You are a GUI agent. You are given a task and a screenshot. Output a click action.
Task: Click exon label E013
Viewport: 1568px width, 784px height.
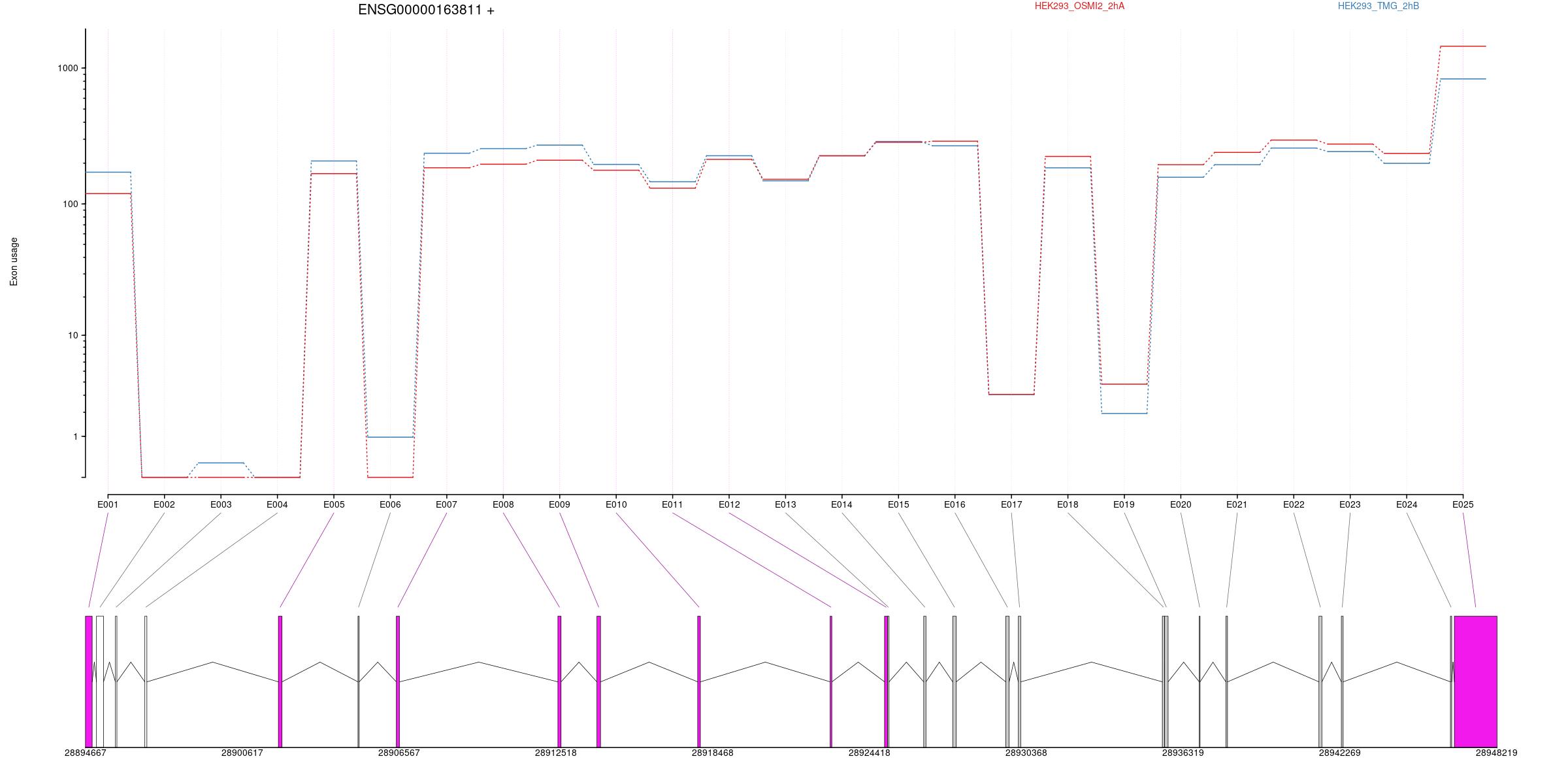785,505
